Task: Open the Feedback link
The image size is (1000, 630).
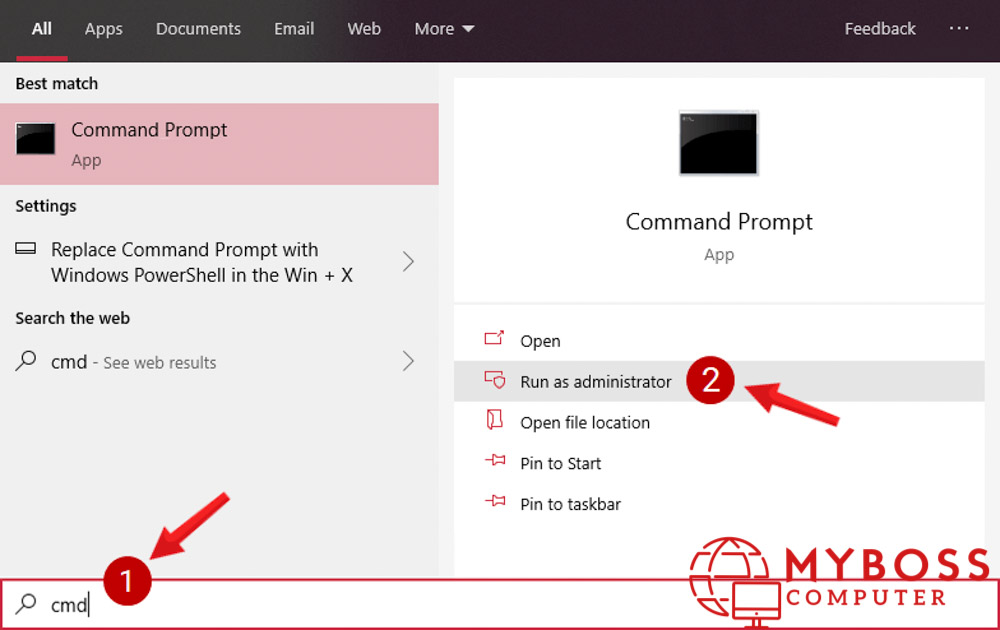Action: click(879, 29)
